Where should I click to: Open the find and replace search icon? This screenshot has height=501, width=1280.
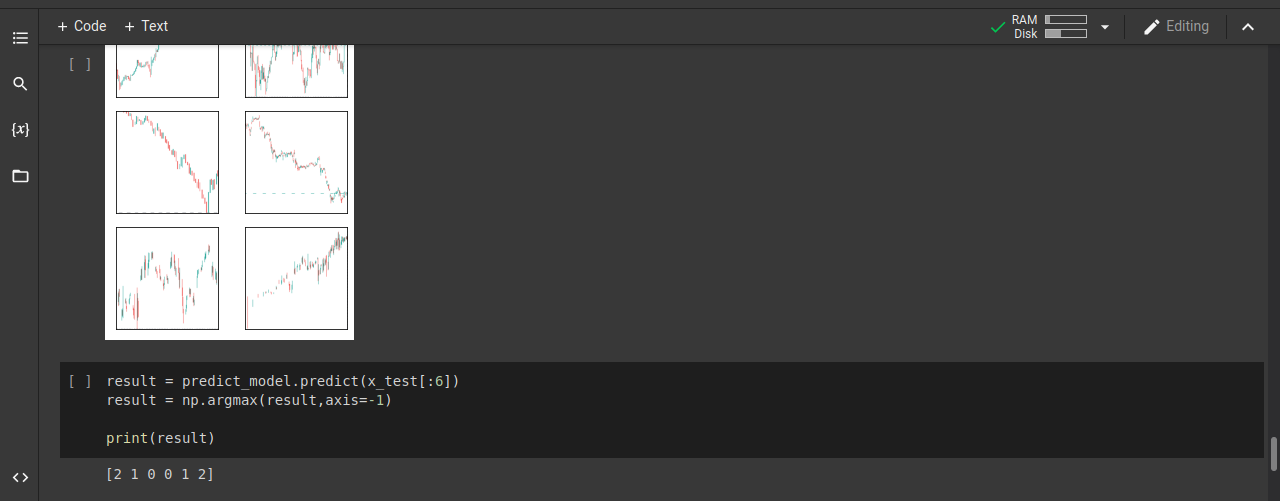(x=20, y=84)
